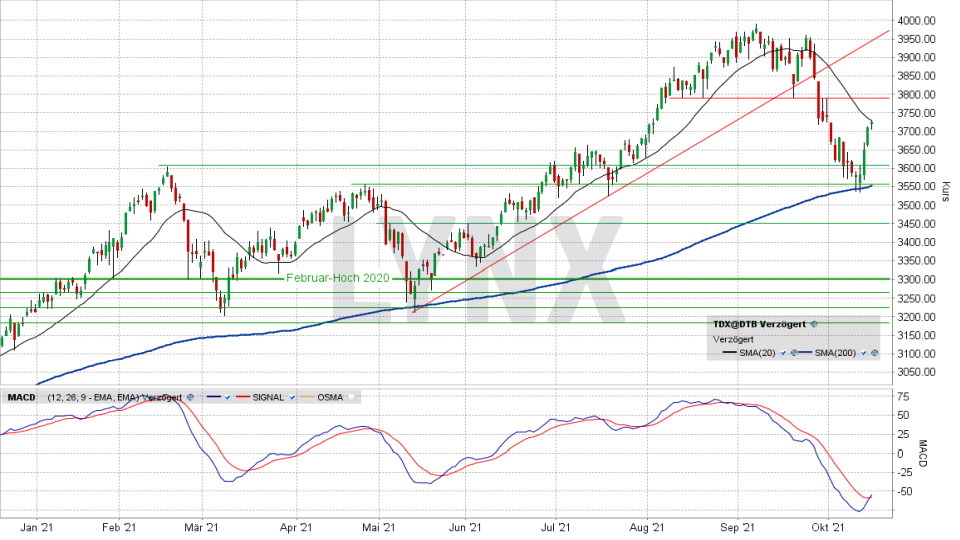Click the 3550.00 price axis value
Screen dimensions: 960x540
point(917,186)
